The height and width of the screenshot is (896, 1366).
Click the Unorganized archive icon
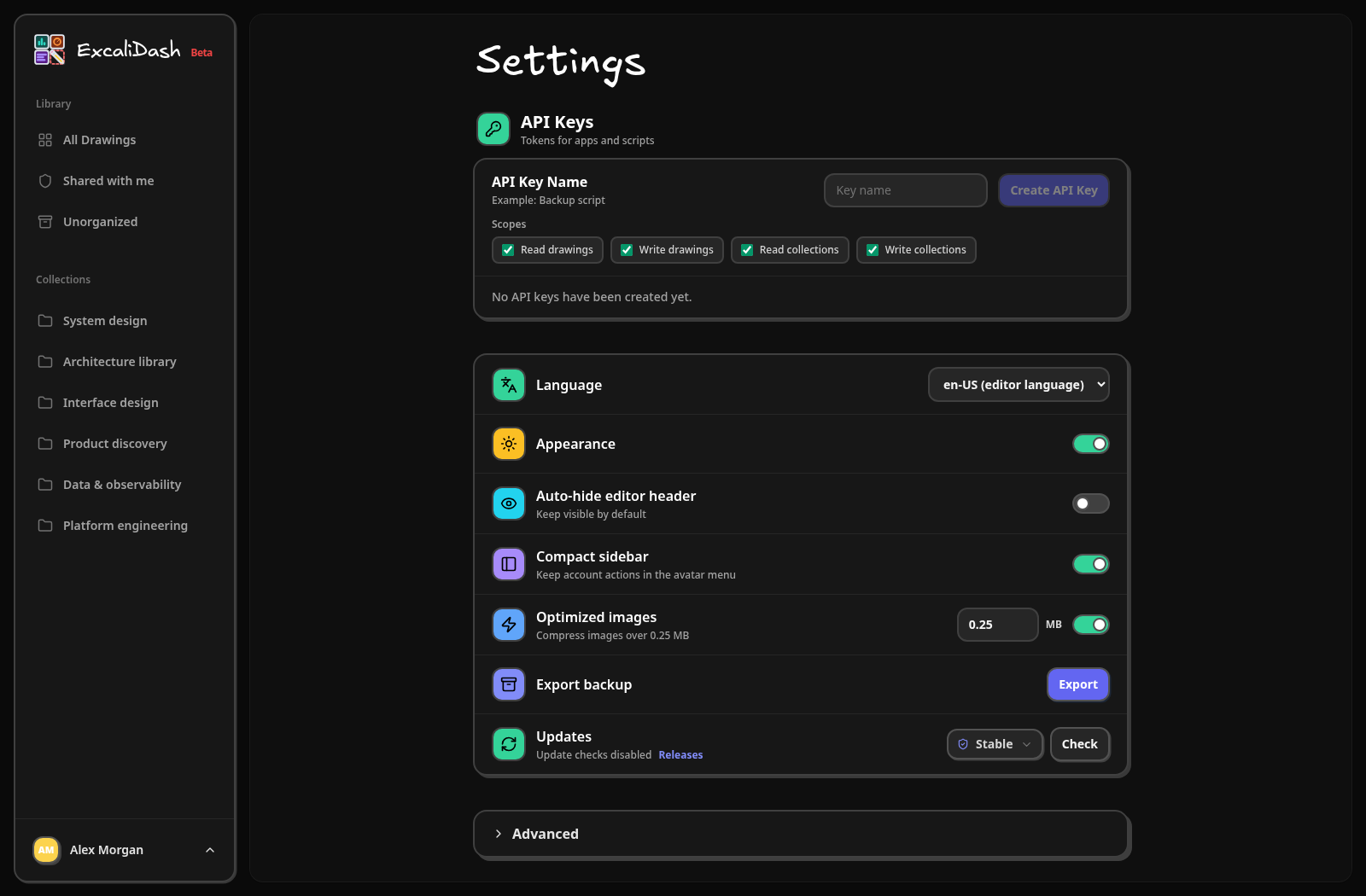(x=45, y=222)
